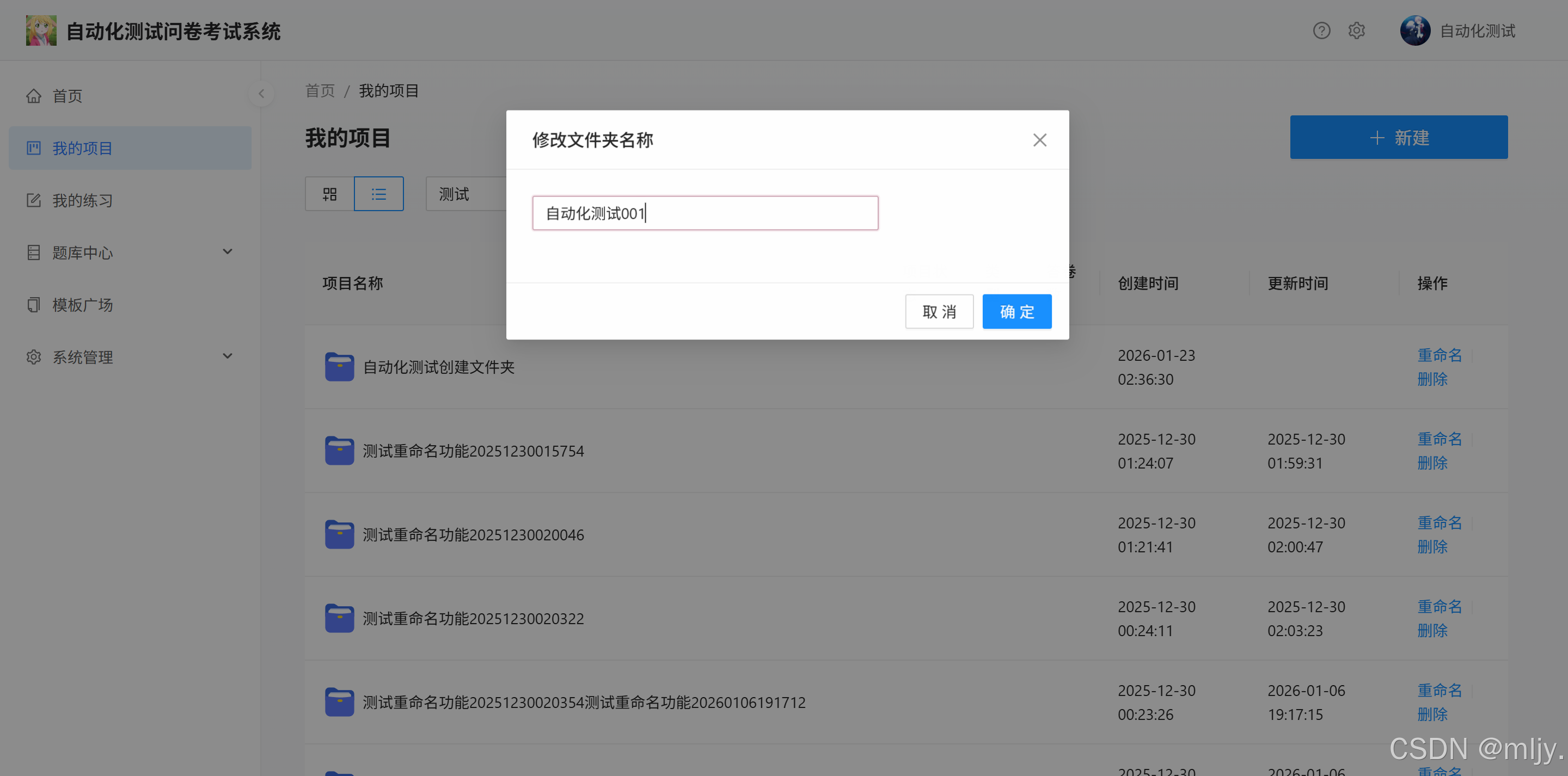Collapse the sidebar with arrow button
Image resolution: width=1568 pixels, height=776 pixels.
pyautogui.click(x=261, y=94)
